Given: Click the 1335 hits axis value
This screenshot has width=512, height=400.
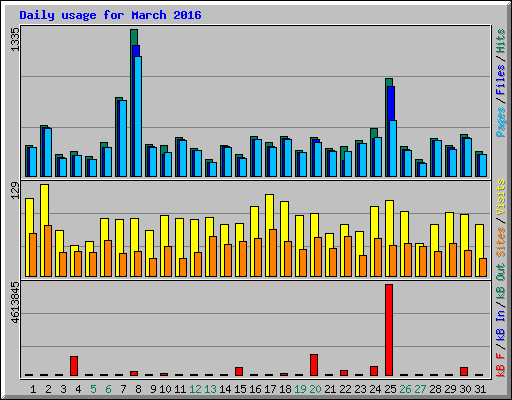Looking at the screenshot, I should [15, 39].
